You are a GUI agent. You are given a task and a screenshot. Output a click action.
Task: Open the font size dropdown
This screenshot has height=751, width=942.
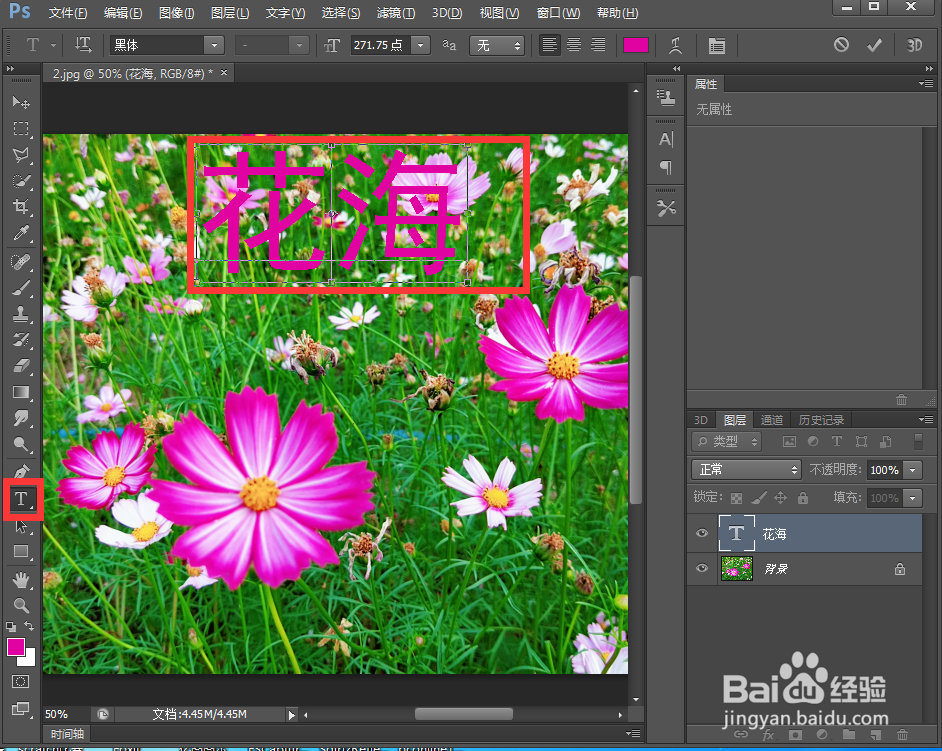point(421,45)
